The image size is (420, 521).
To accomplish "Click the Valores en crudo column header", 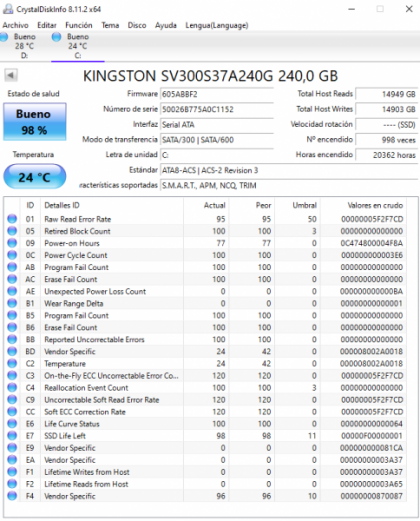I will 375,205.
